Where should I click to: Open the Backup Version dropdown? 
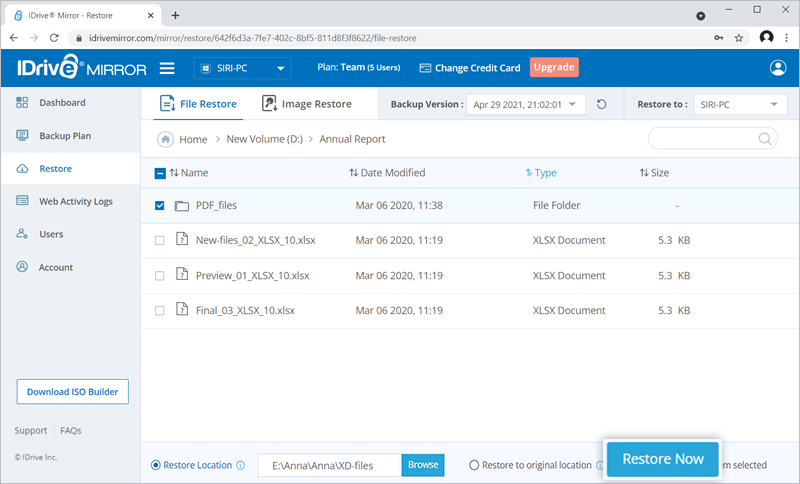coord(526,105)
